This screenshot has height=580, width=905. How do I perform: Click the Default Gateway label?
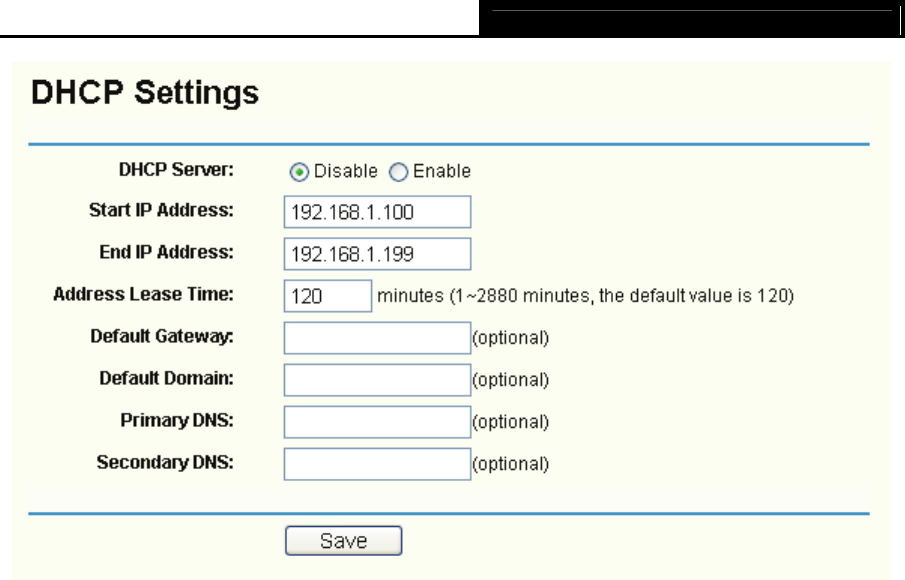(x=162, y=336)
